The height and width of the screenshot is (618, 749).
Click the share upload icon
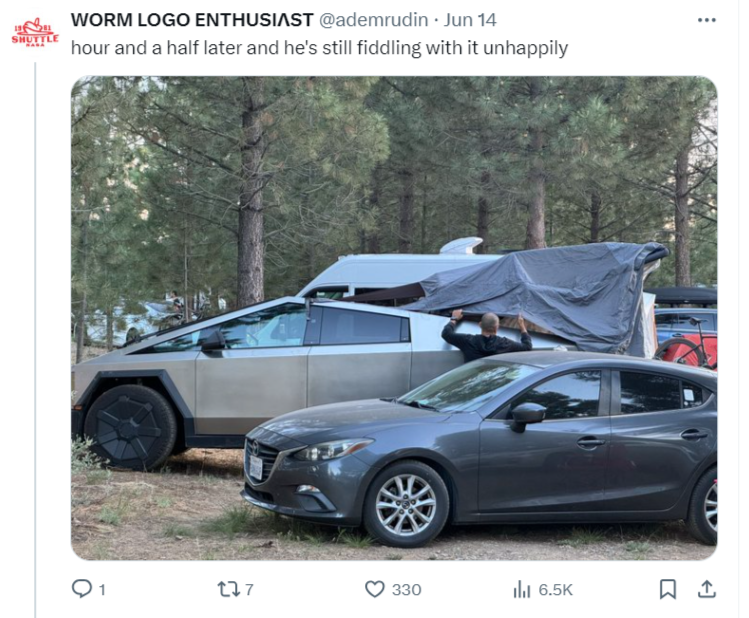(706, 589)
